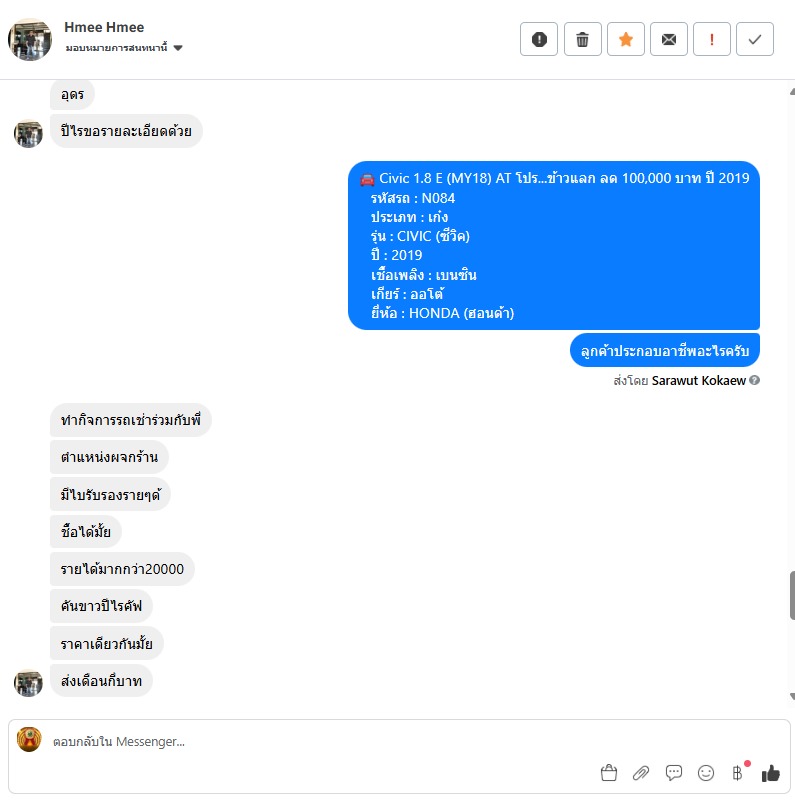The width and height of the screenshot is (795, 802).
Task: Click the Sarawut Kokaew sender name
Action: point(698,381)
